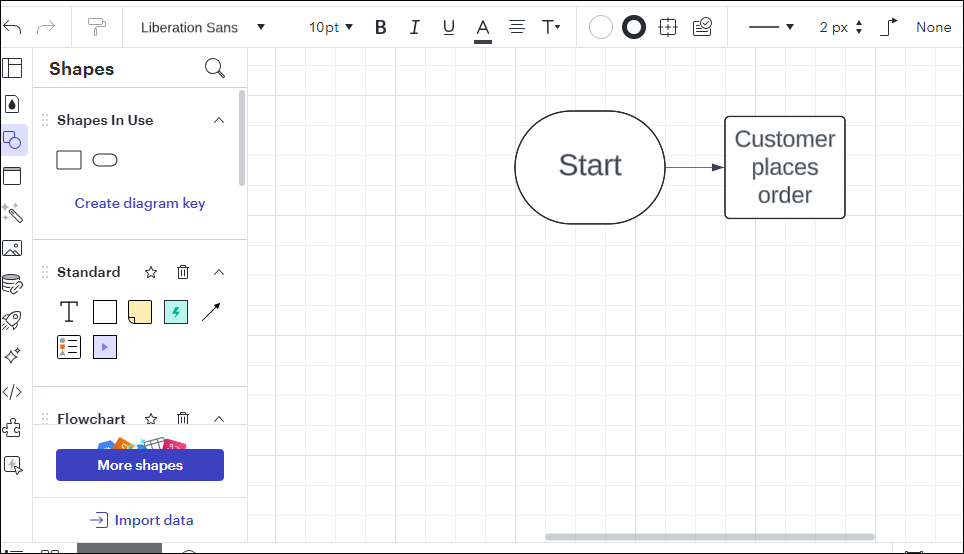This screenshot has width=964, height=554.
Task: Click the Shapes panel title
Action: pyautogui.click(x=82, y=68)
